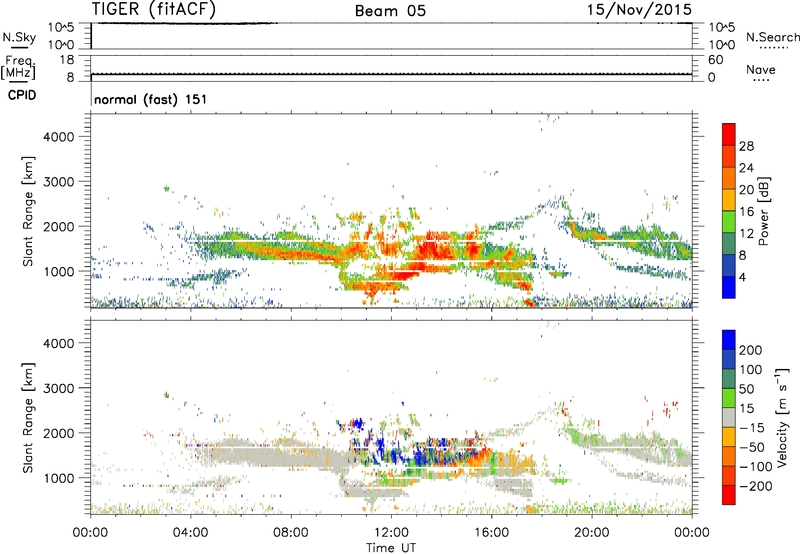Click the 24 label on power colorbar
This screenshot has height=554, width=800.
point(746,168)
